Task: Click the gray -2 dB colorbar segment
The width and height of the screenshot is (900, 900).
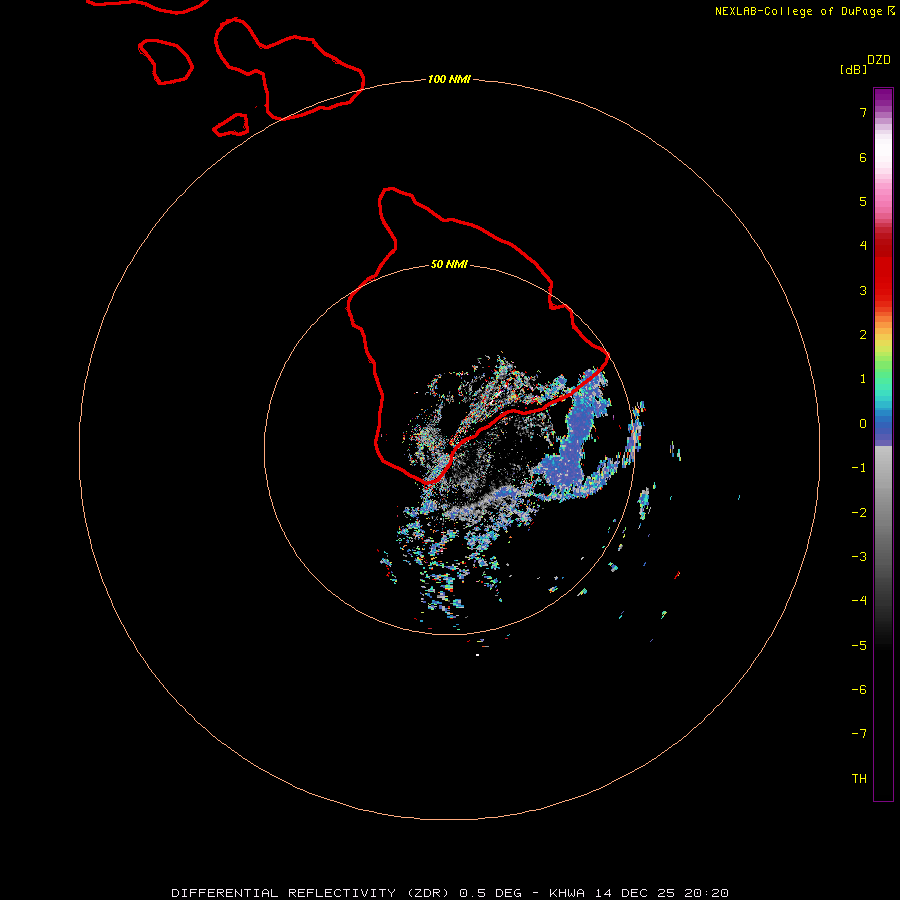Action: click(x=883, y=513)
